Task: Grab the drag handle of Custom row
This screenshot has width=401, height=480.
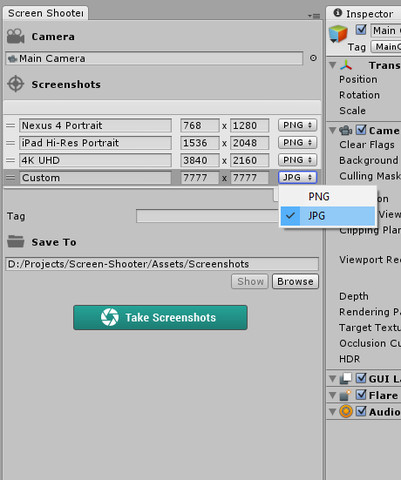Action: click(x=11, y=178)
